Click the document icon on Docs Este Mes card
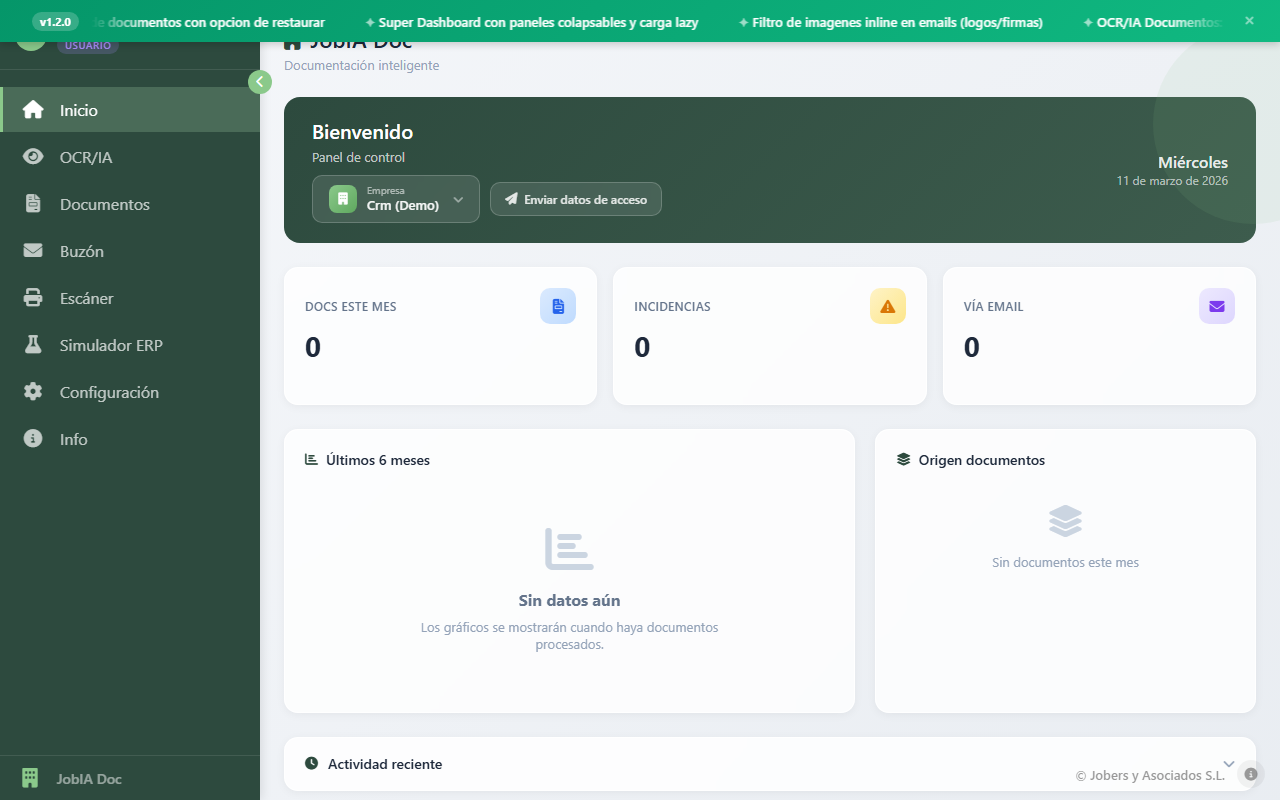 coord(557,306)
